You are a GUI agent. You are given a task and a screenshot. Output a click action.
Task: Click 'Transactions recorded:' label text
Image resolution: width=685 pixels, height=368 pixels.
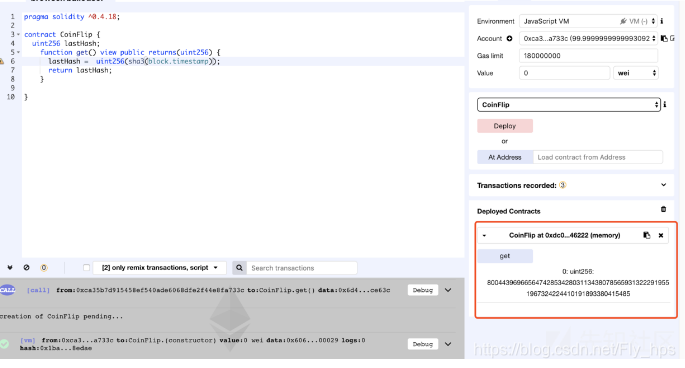pos(516,185)
